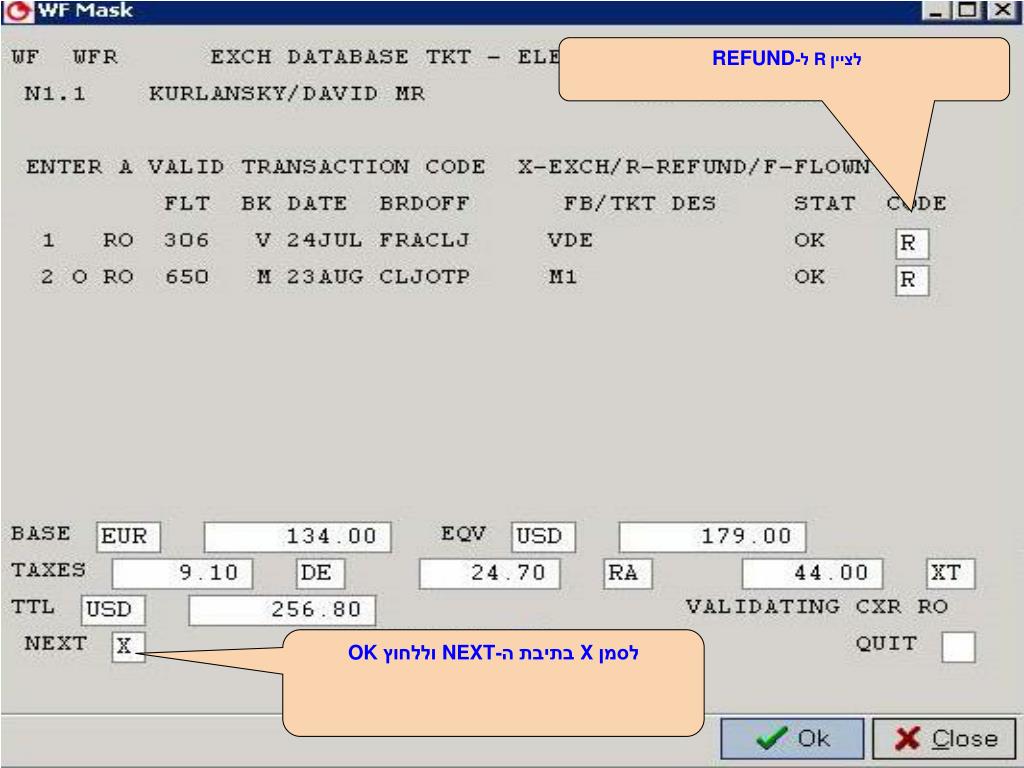Click the fare basis M1 text

pyautogui.click(x=562, y=277)
